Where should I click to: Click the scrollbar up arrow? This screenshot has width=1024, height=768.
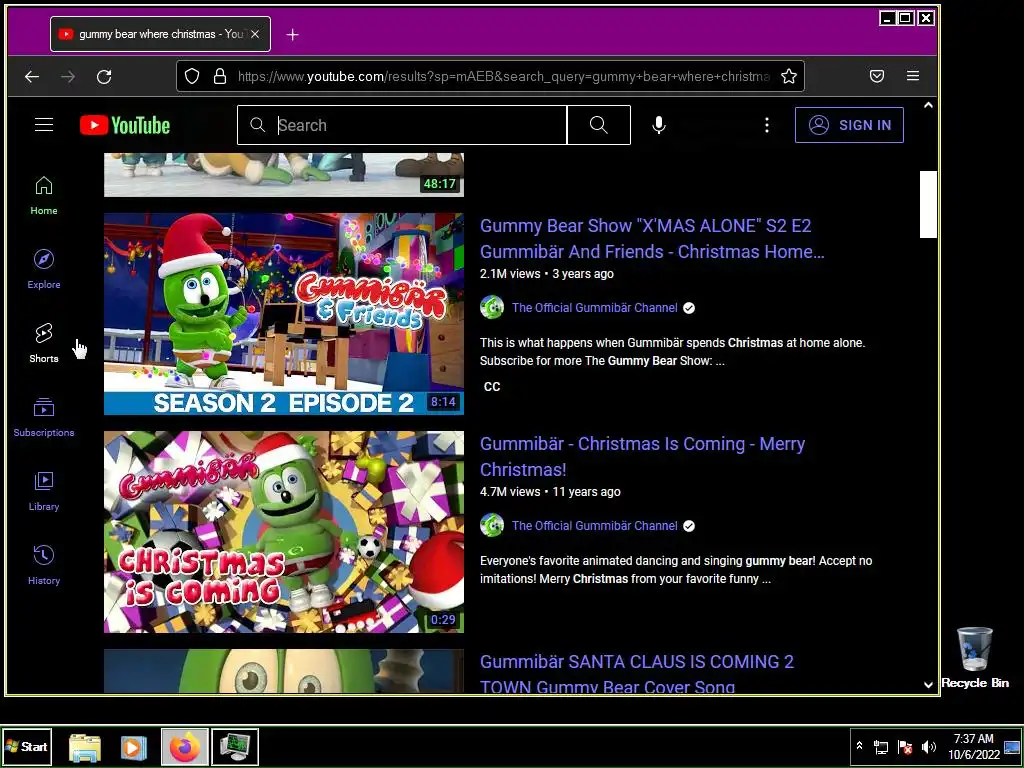point(928,105)
